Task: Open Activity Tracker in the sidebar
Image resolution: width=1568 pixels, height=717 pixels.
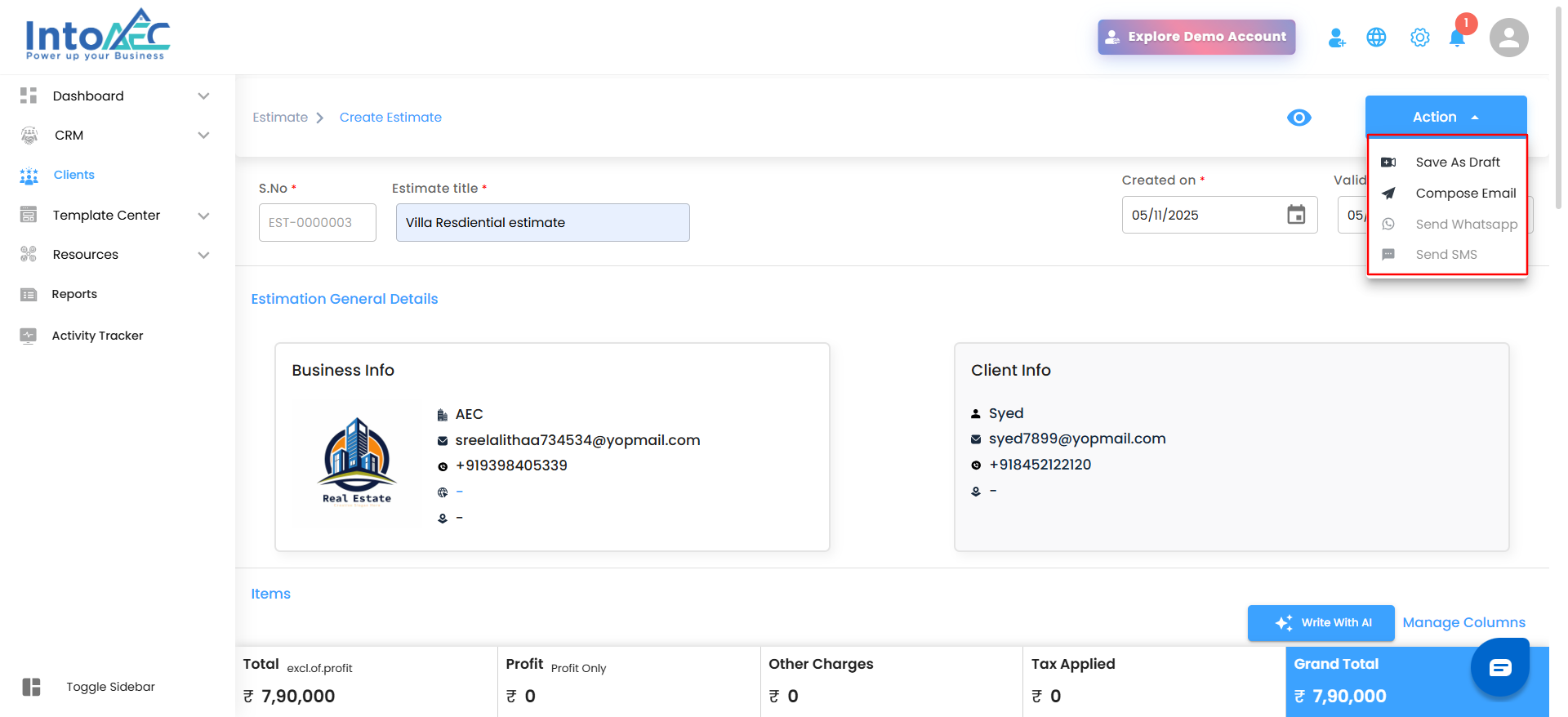Action: pos(97,336)
